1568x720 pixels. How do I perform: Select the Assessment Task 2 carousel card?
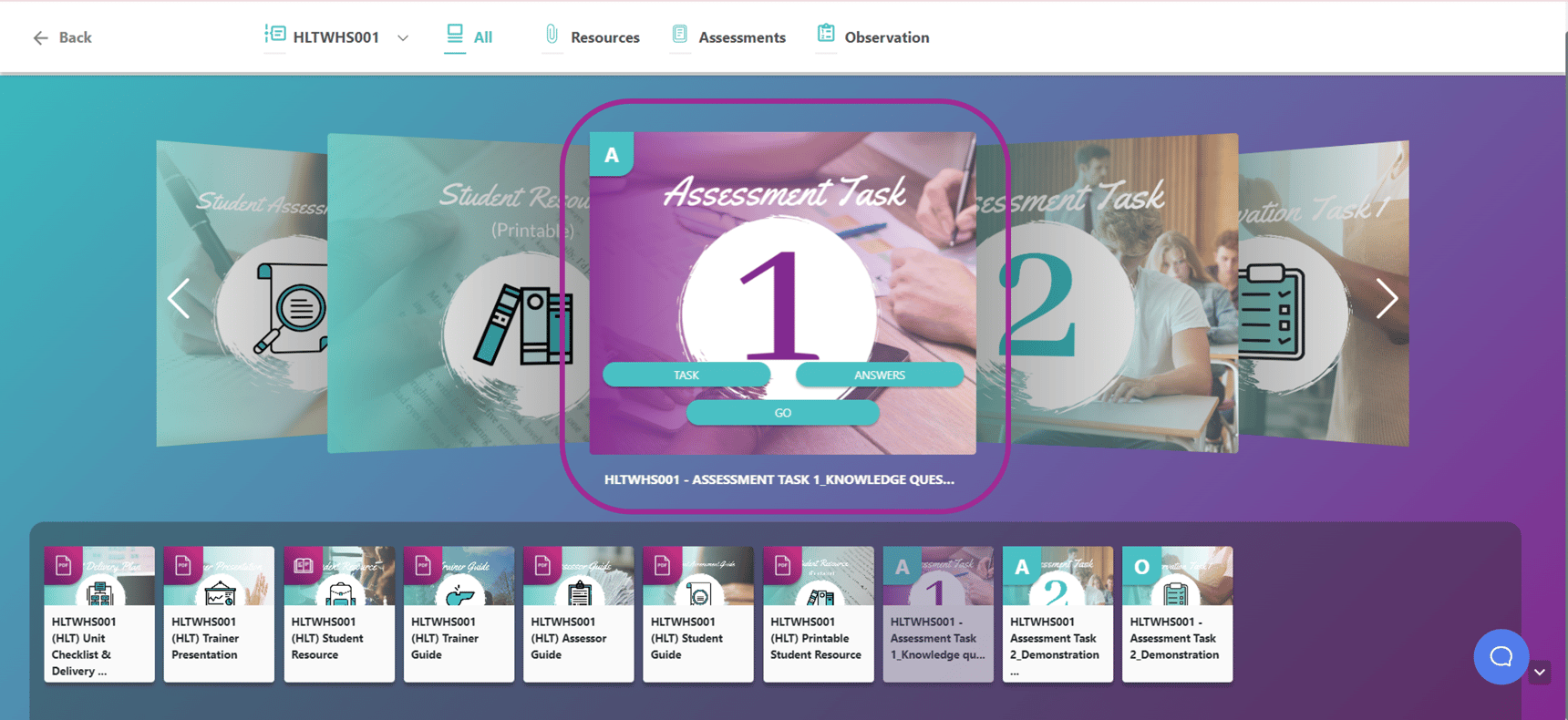(1108, 293)
